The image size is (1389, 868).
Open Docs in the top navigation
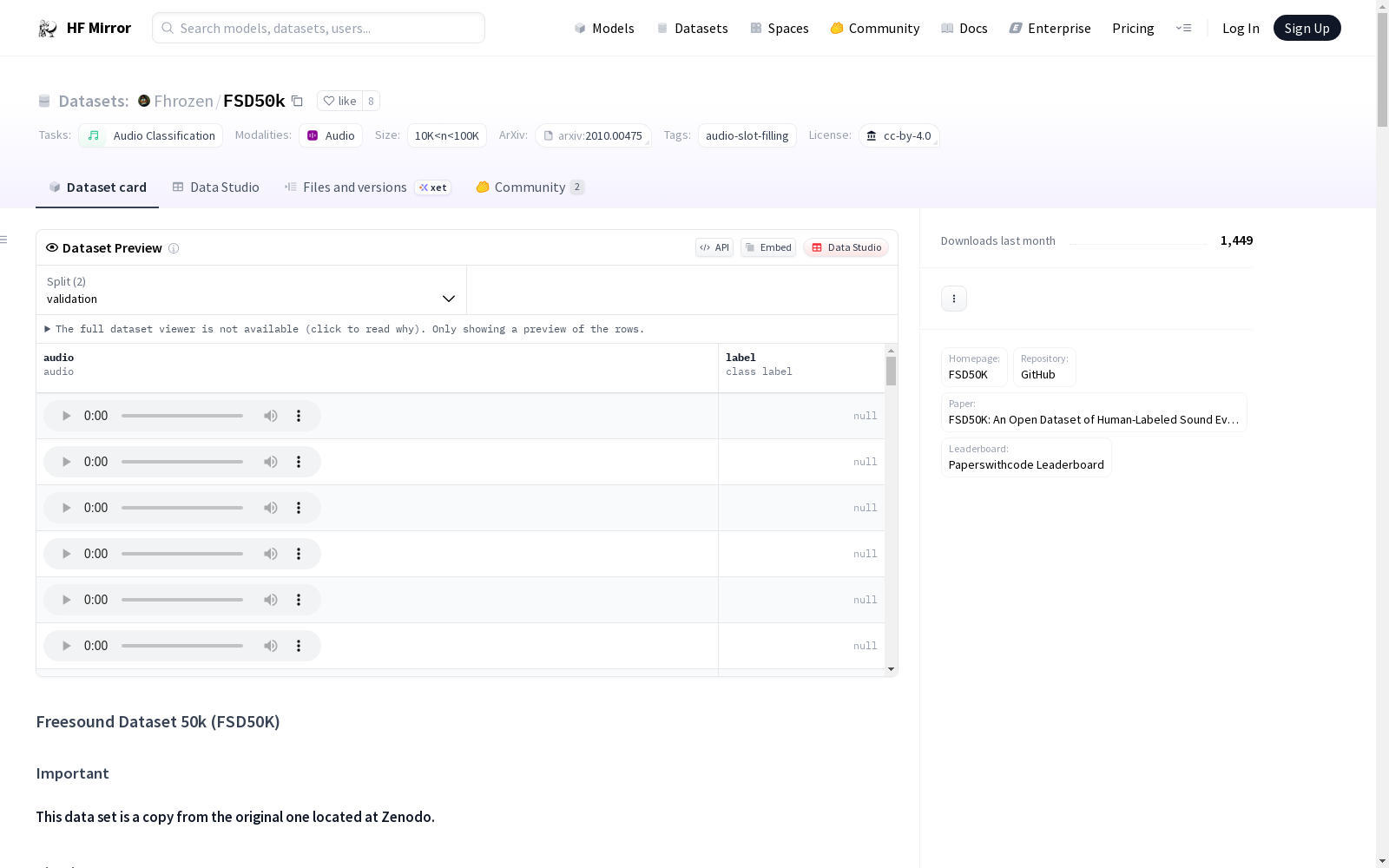(964, 28)
